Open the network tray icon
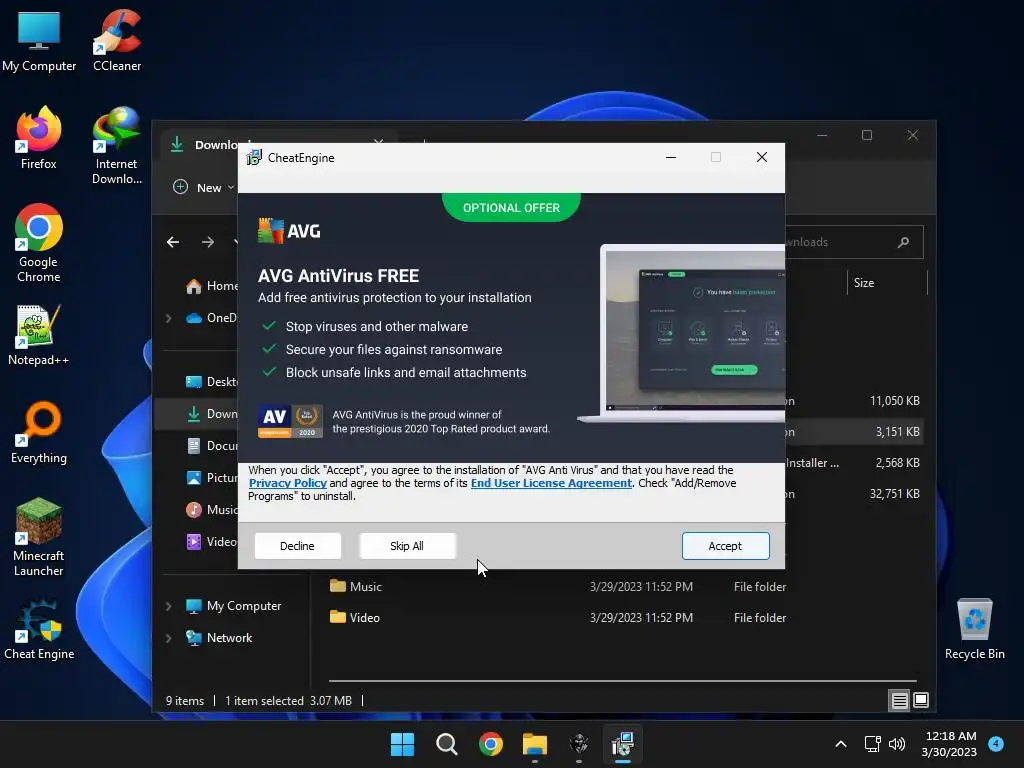The image size is (1024, 768). click(x=872, y=744)
